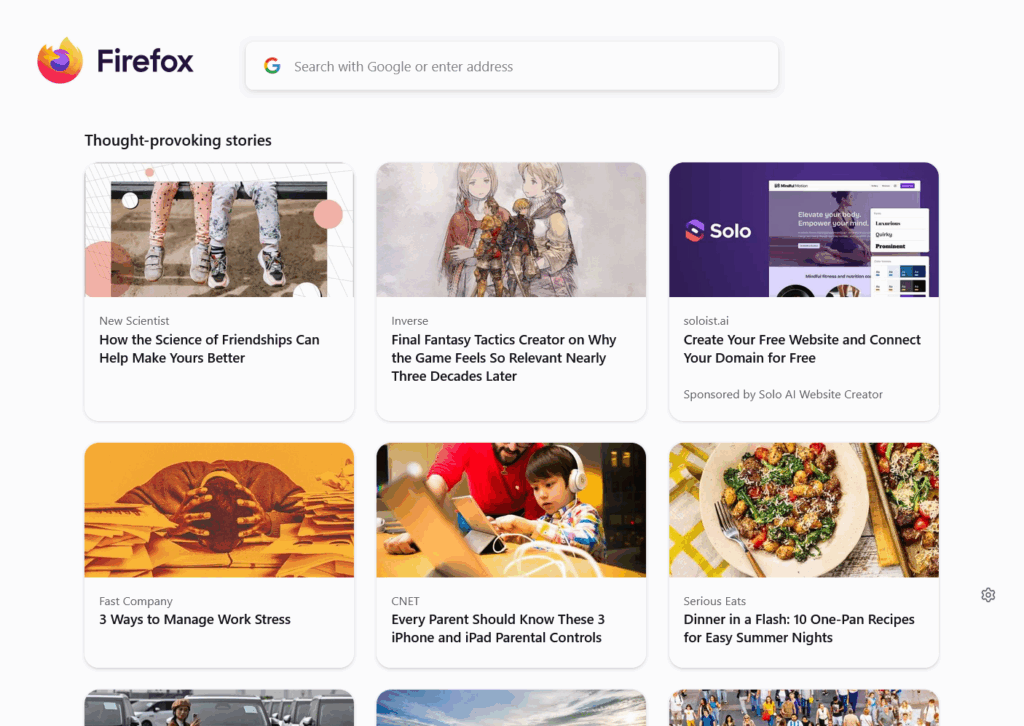Focus the Search with Google address field
This screenshot has height=726, width=1024.
click(512, 66)
